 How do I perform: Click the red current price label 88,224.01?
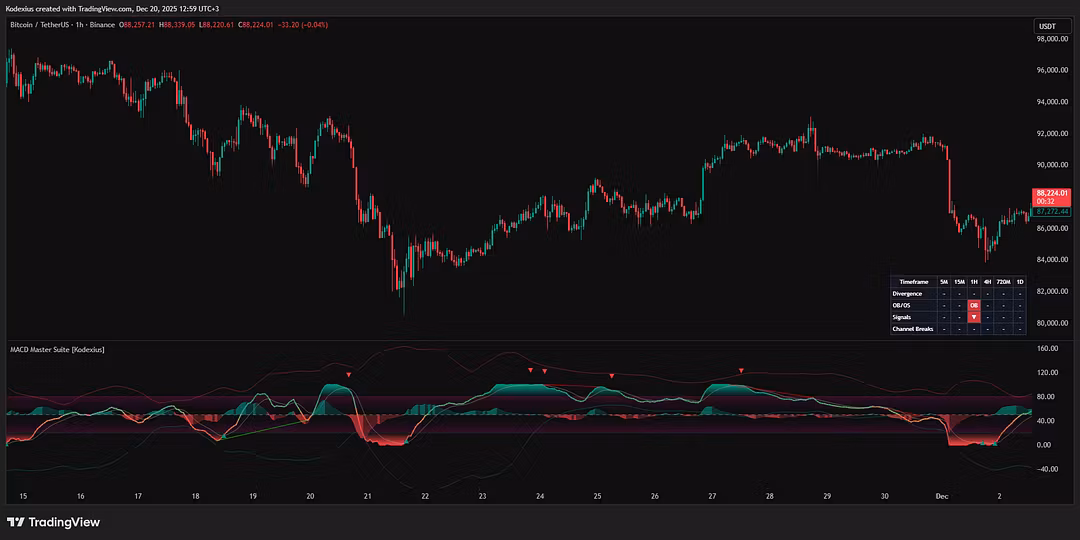point(1051,193)
